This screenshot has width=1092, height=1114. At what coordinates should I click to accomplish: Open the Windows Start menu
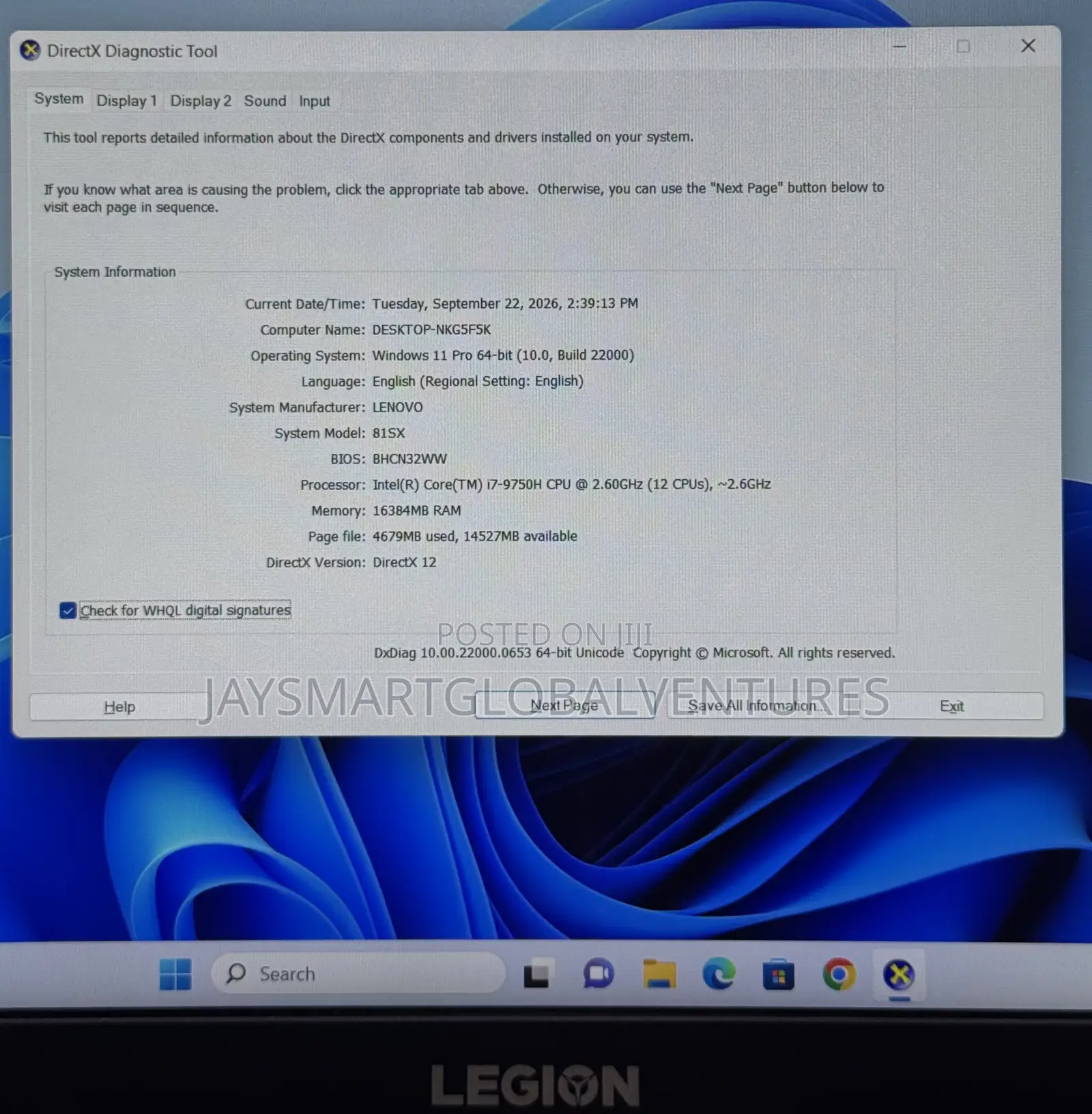pyautogui.click(x=175, y=974)
